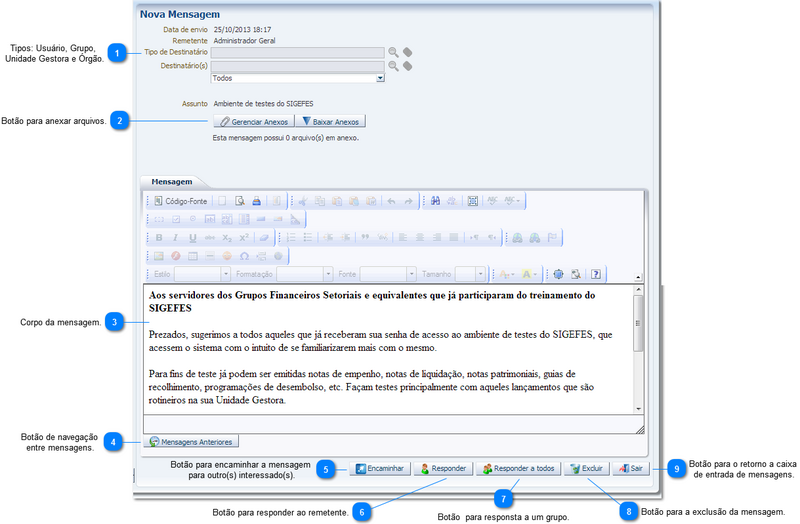Click the Responder a todos button
The image size is (800, 524).
point(518,468)
